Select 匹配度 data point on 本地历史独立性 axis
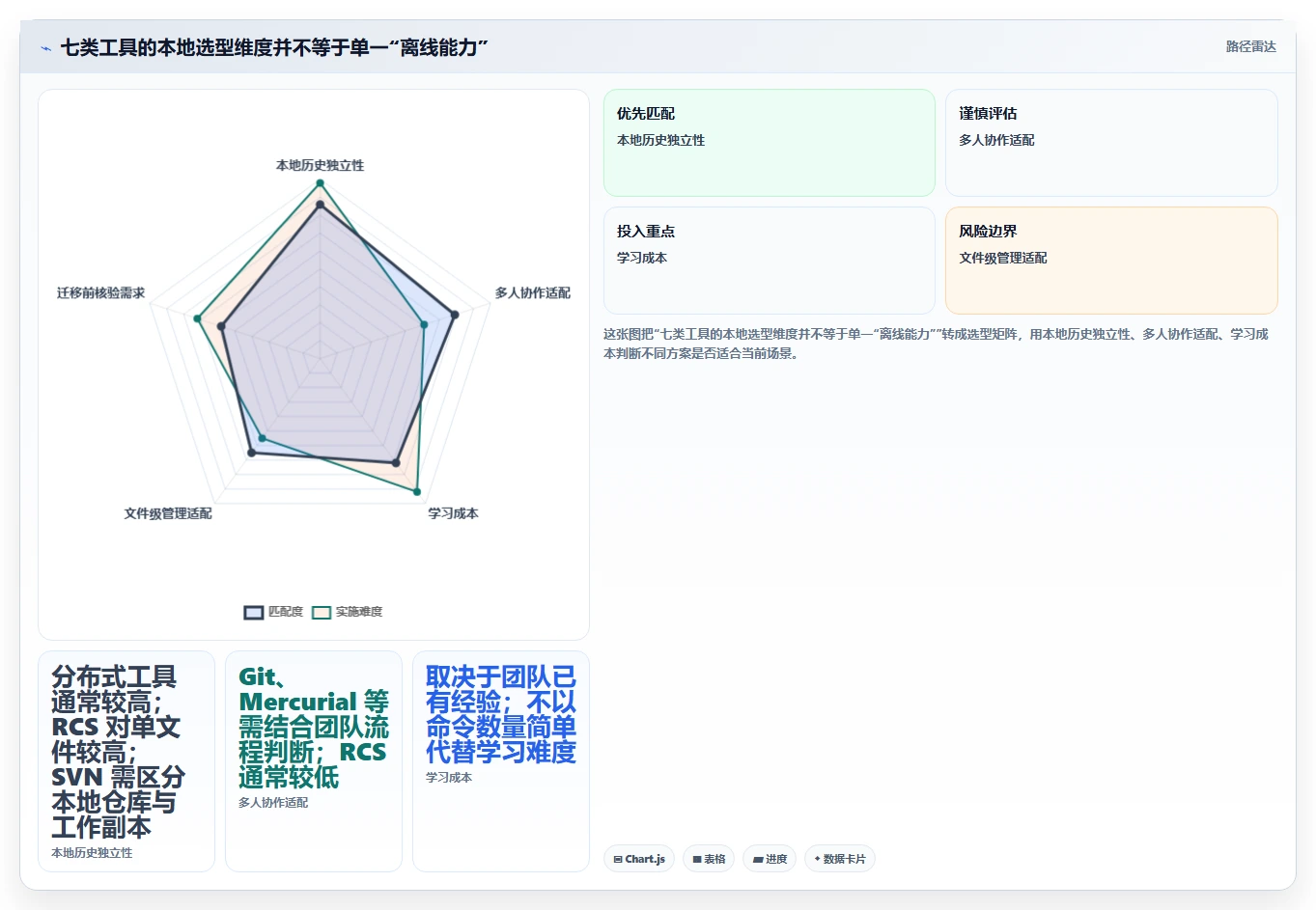This screenshot has height=910, width=1316. click(x=320, y=205)
